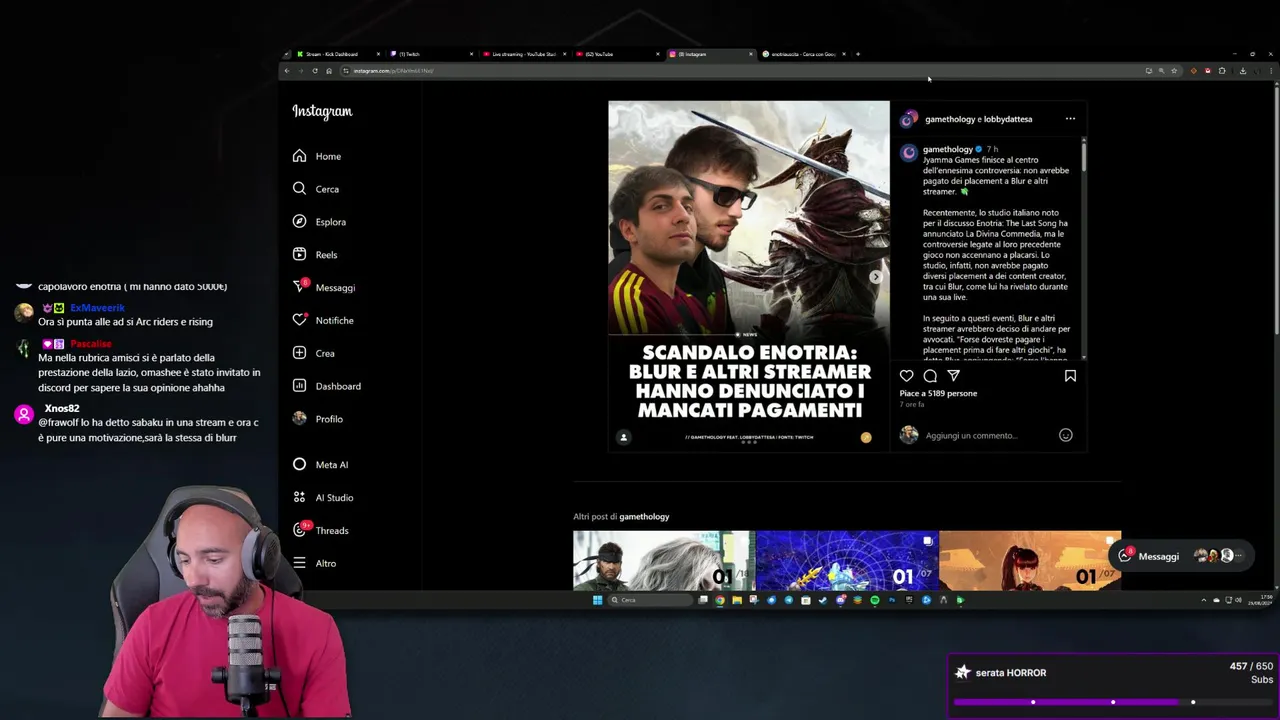Go to next carousel image arrow
Viewport: 1280px width, 720px height.
[876, 277]
